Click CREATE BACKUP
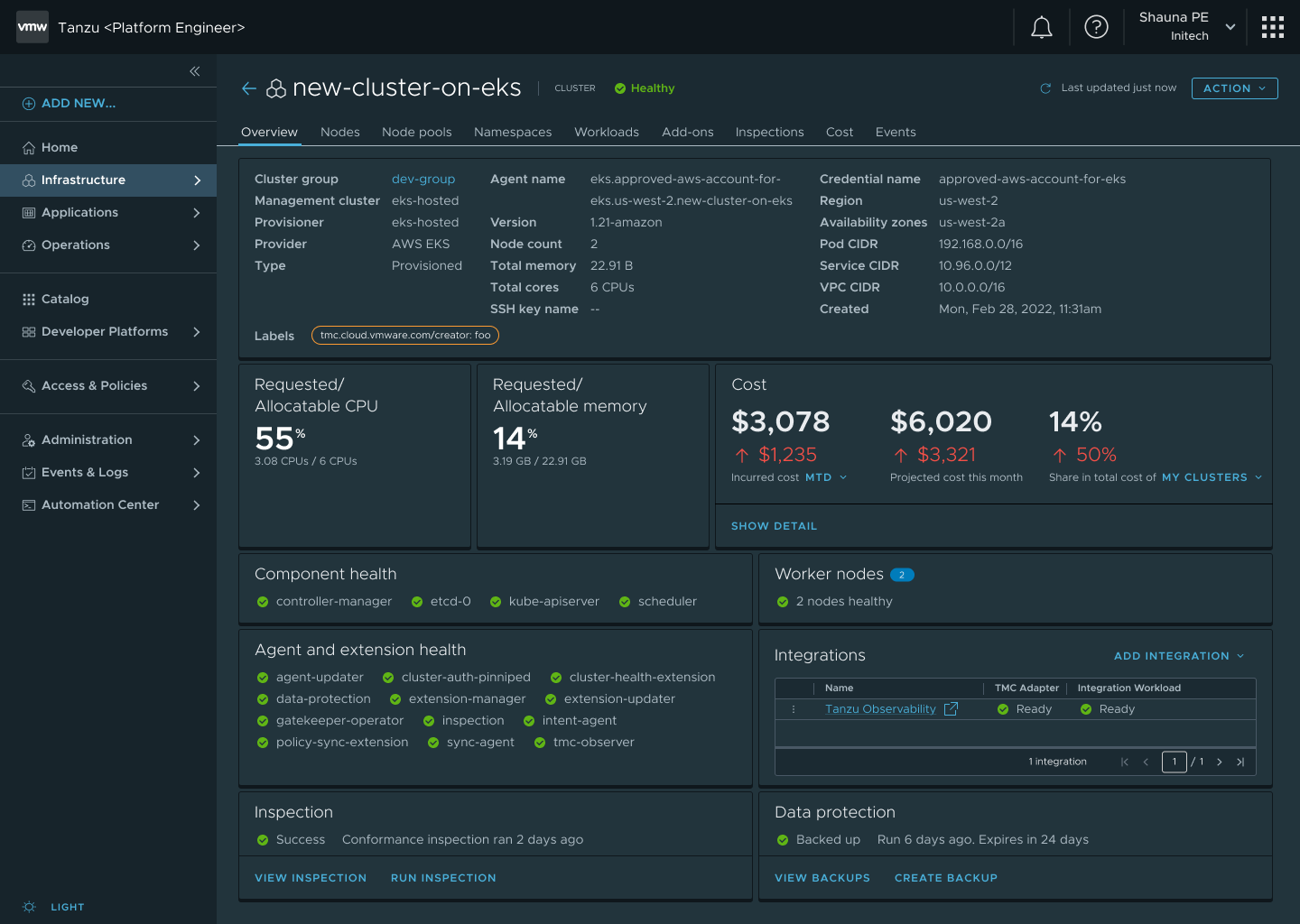The height and width of the screenshot is (924, 1300). coord(945,878)
